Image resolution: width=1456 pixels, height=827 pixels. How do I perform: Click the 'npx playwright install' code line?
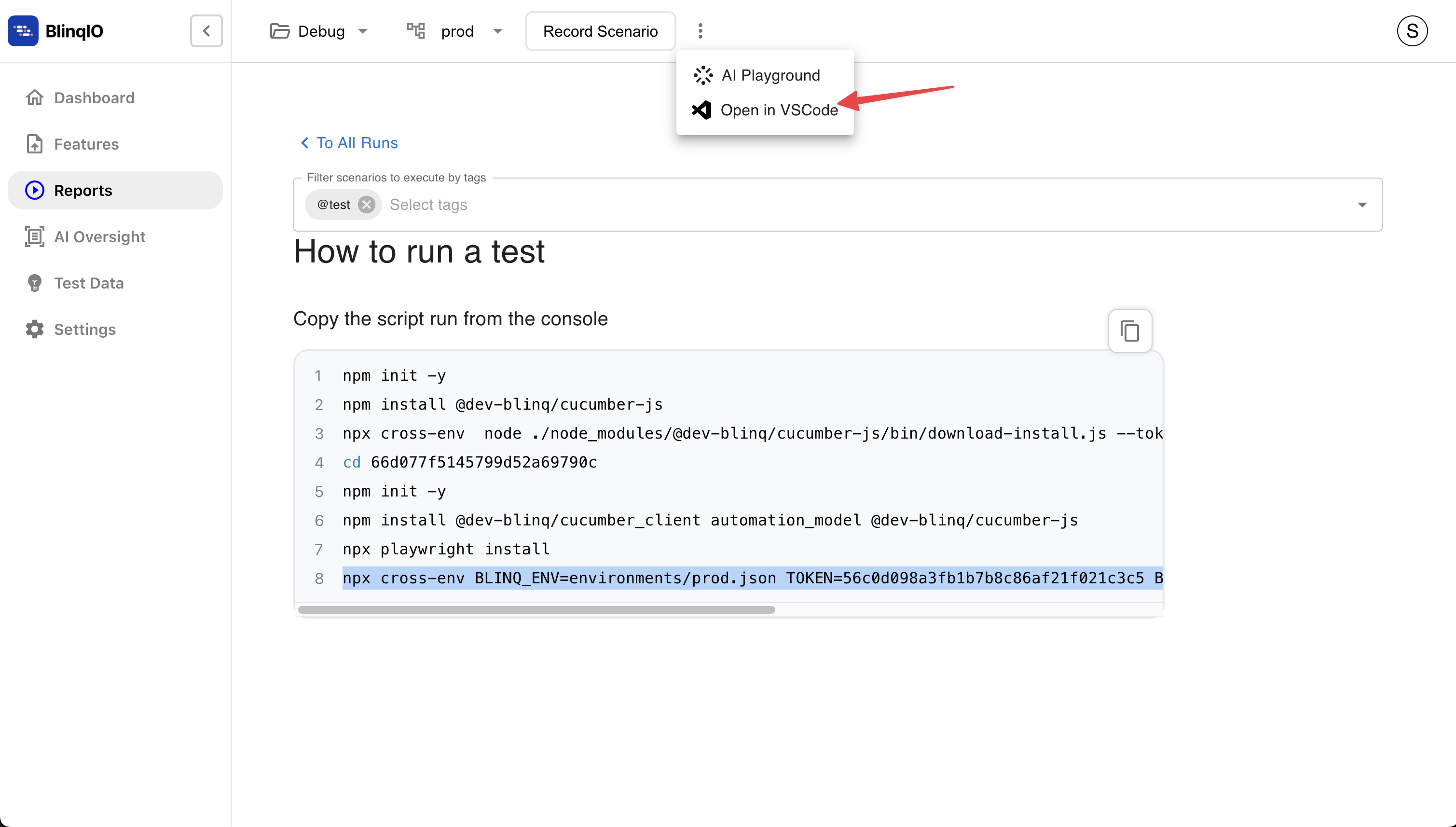446,549
